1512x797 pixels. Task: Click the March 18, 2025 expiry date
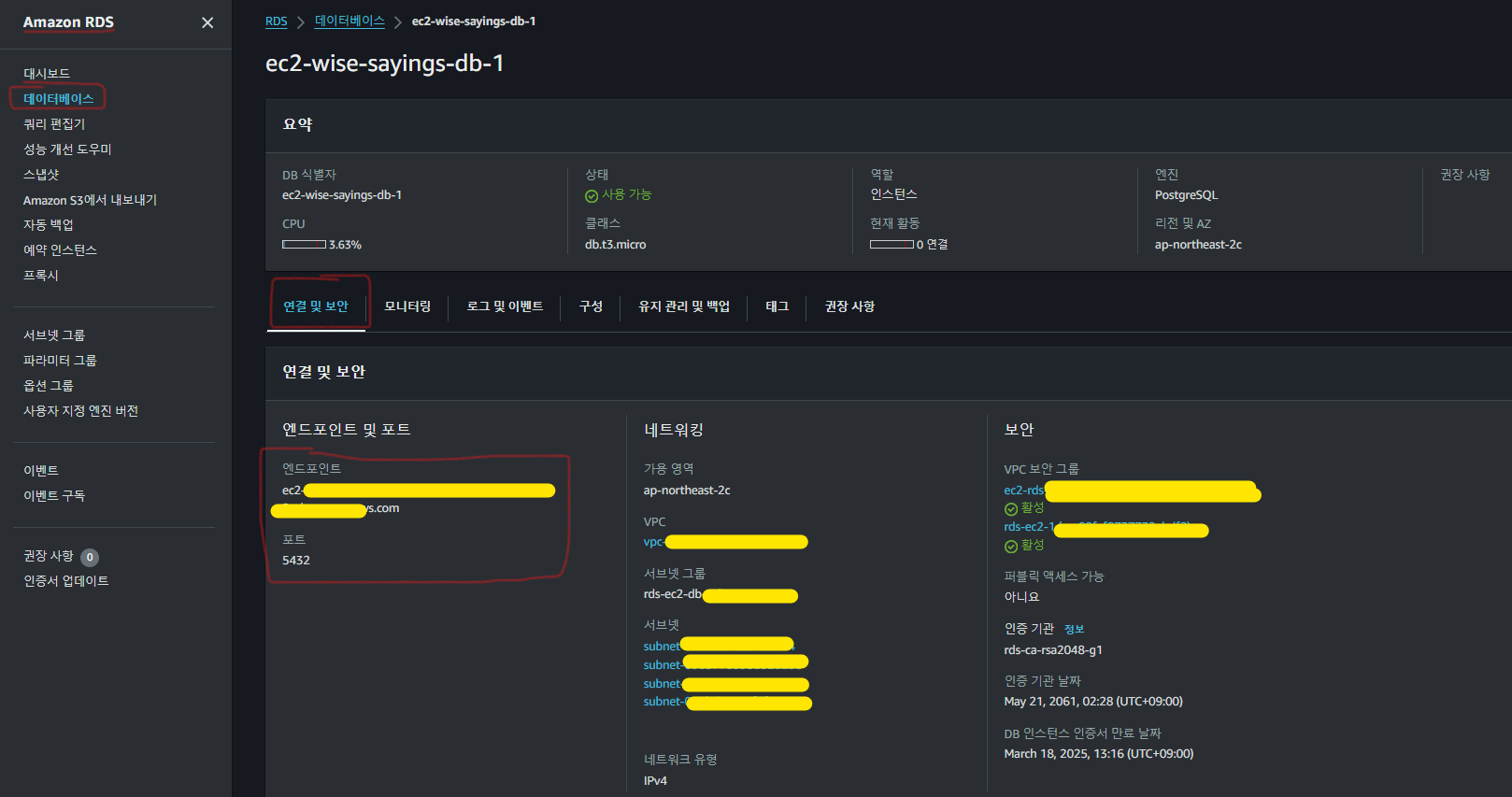[x=1099, y=753]
